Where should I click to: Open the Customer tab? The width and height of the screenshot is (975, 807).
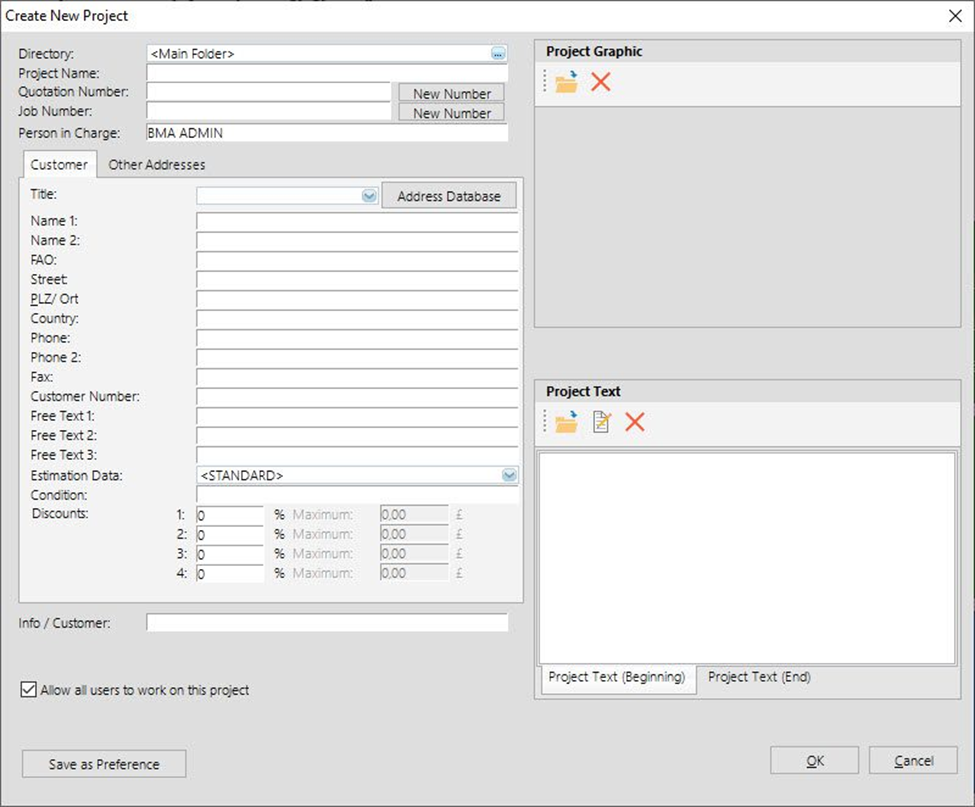tap(59, 165)
